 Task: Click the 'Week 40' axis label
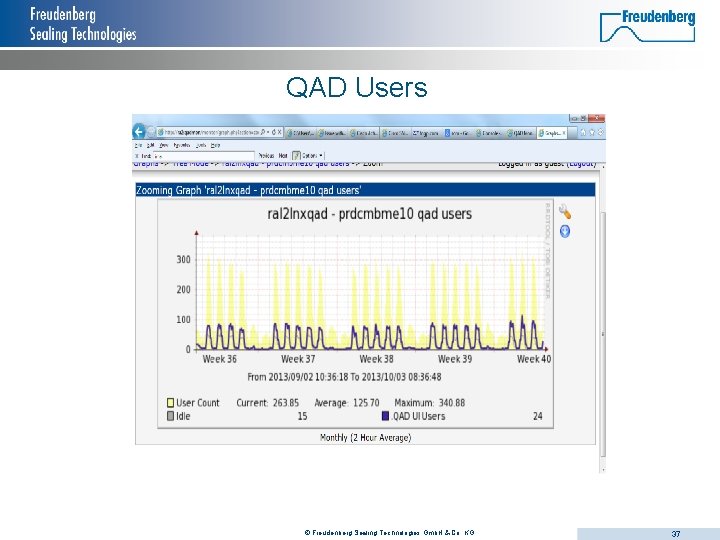[x=534, y=359]
